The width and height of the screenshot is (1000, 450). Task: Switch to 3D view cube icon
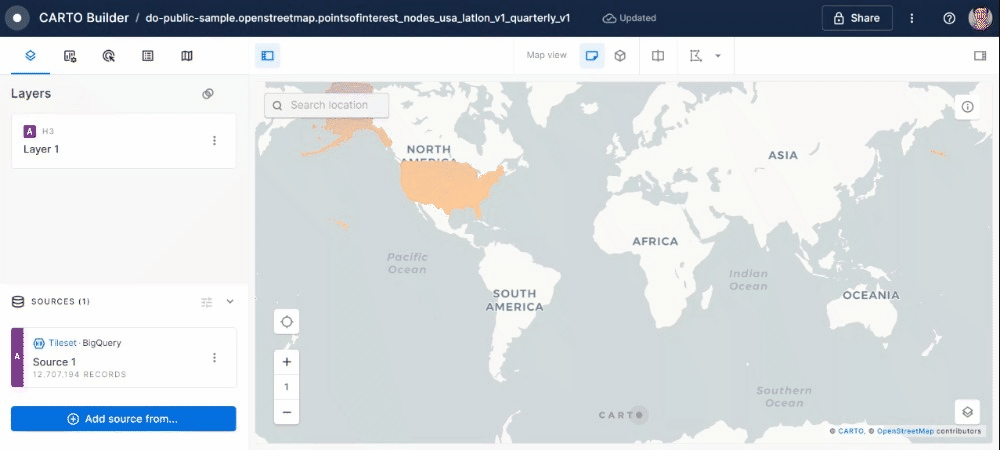(620, 56)
